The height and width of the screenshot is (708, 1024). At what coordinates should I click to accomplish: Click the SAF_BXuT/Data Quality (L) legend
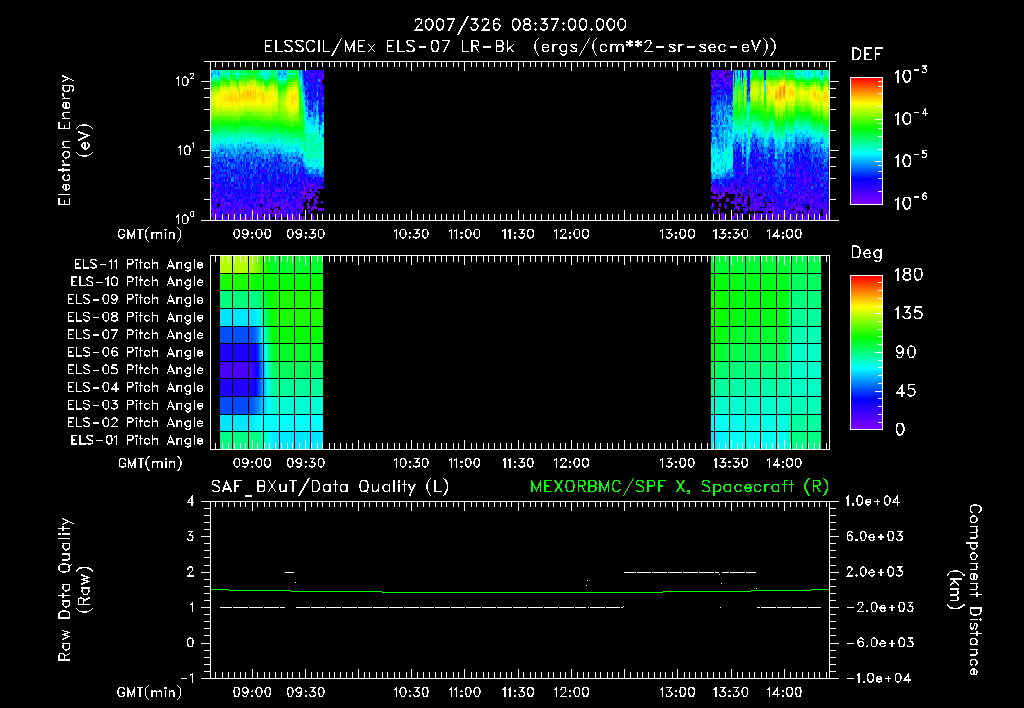330,487
